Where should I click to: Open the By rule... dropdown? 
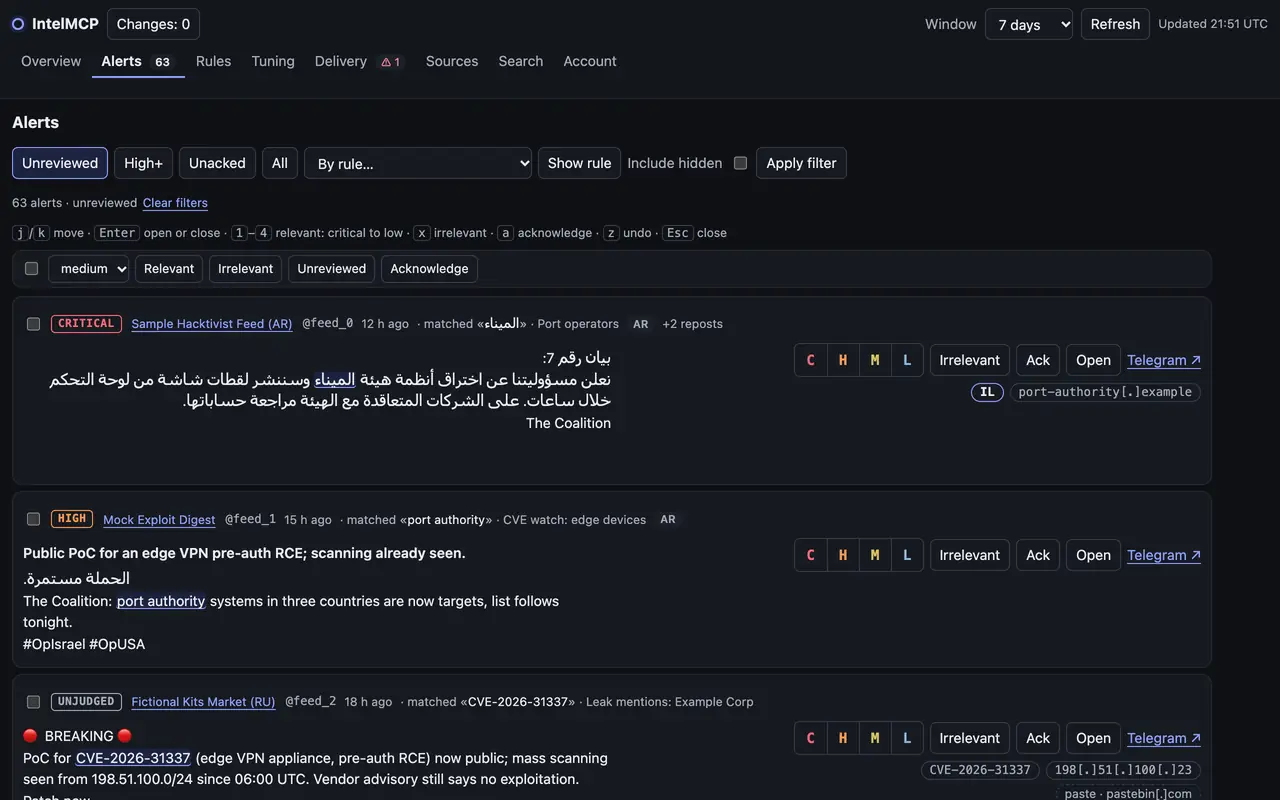coord(418,163)
